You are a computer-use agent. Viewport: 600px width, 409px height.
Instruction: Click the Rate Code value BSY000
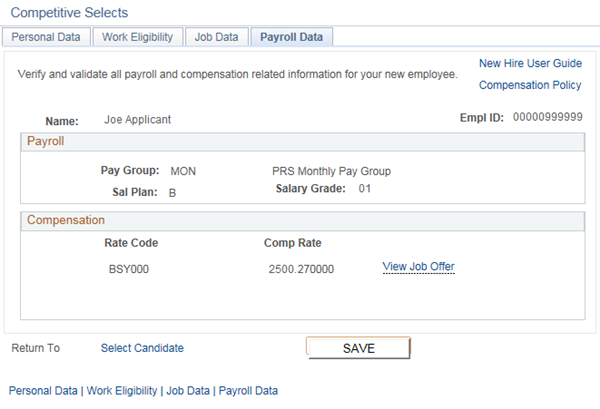tap(129, 269)
